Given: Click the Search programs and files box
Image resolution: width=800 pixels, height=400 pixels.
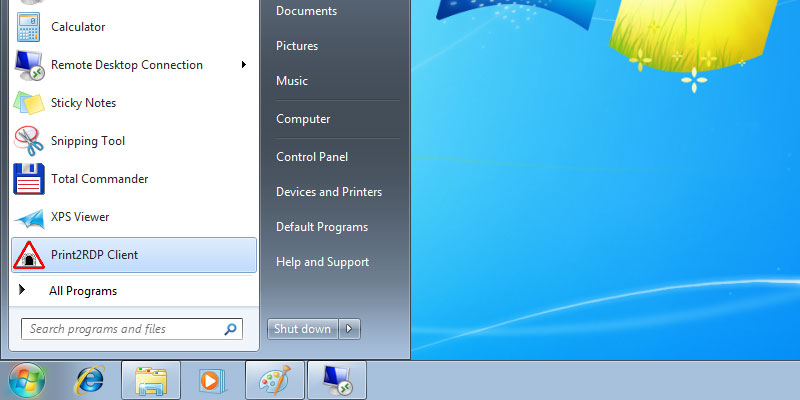Looking at the screenshot, I should 120,329.
